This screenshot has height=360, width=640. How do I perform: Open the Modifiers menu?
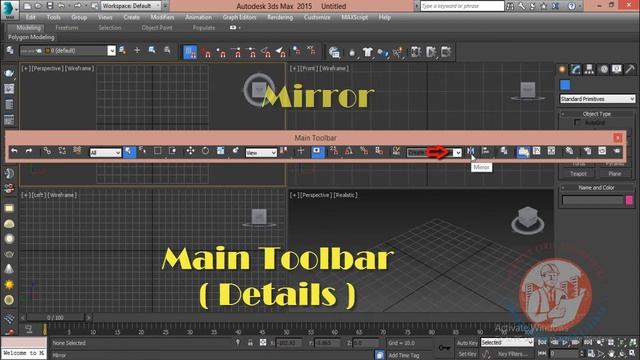[x=162, y=17]
